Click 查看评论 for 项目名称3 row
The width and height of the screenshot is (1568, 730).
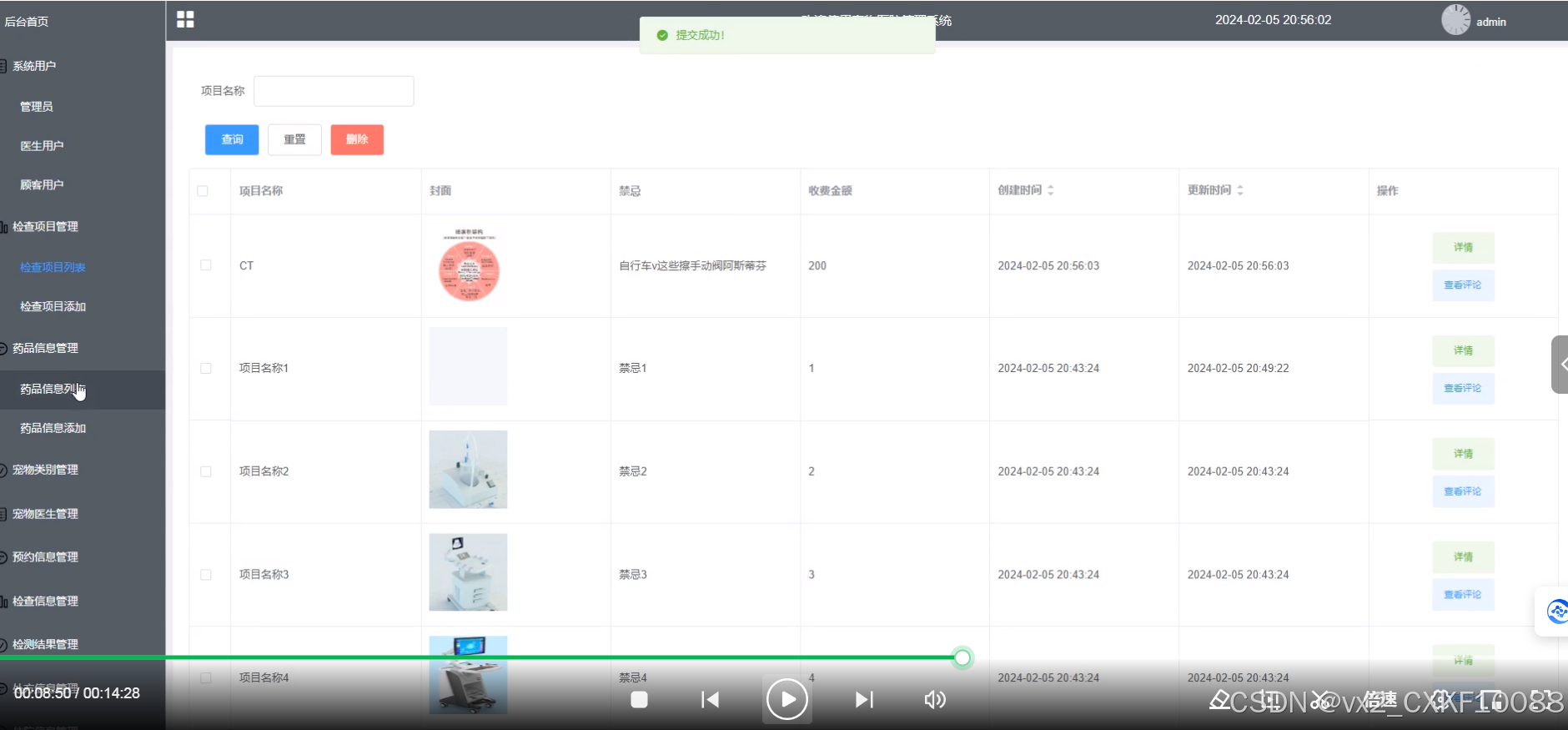click(1463, 595)
